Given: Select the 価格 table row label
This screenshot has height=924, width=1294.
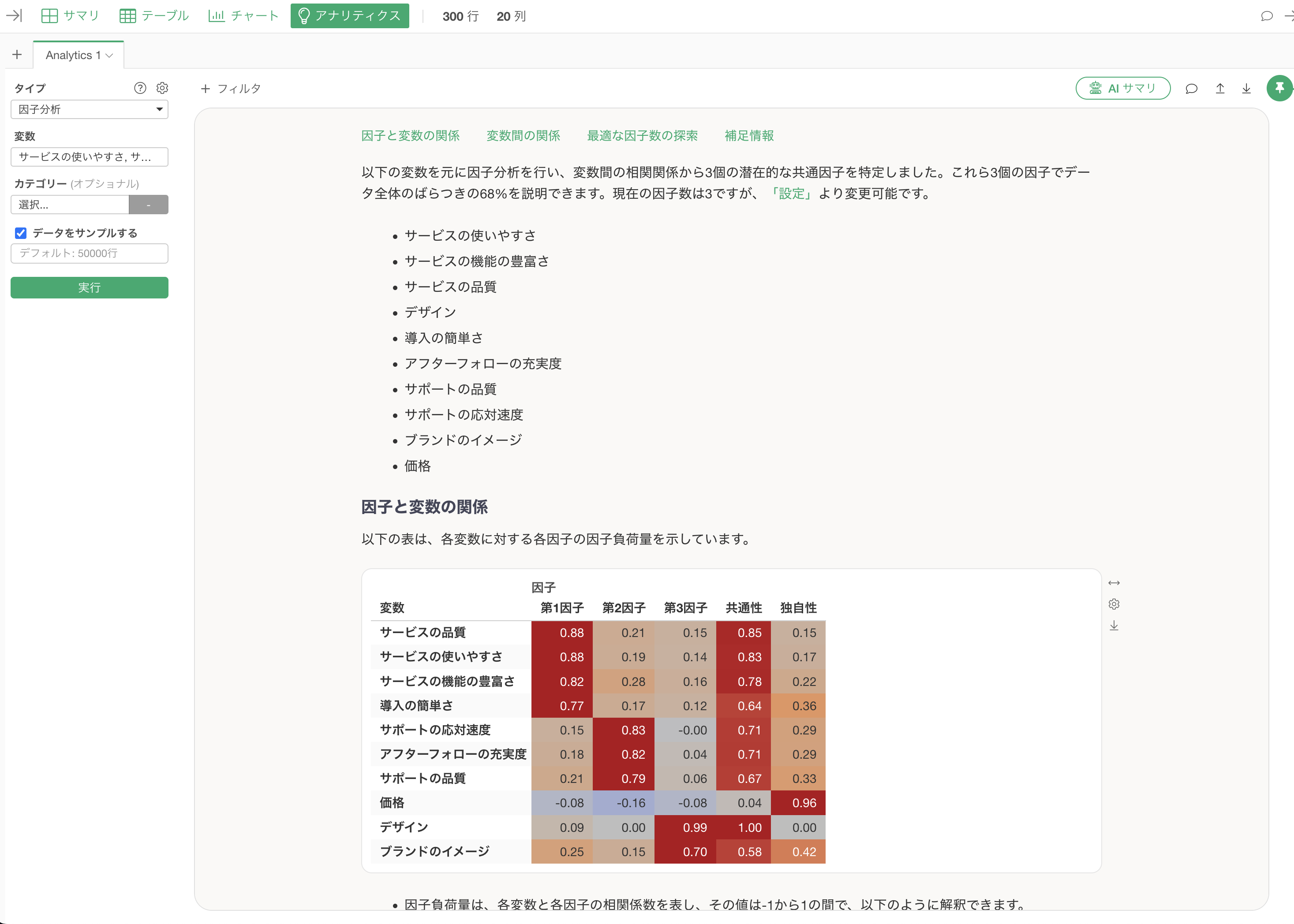Looking at the screenshot, I should tap(392, 803).
